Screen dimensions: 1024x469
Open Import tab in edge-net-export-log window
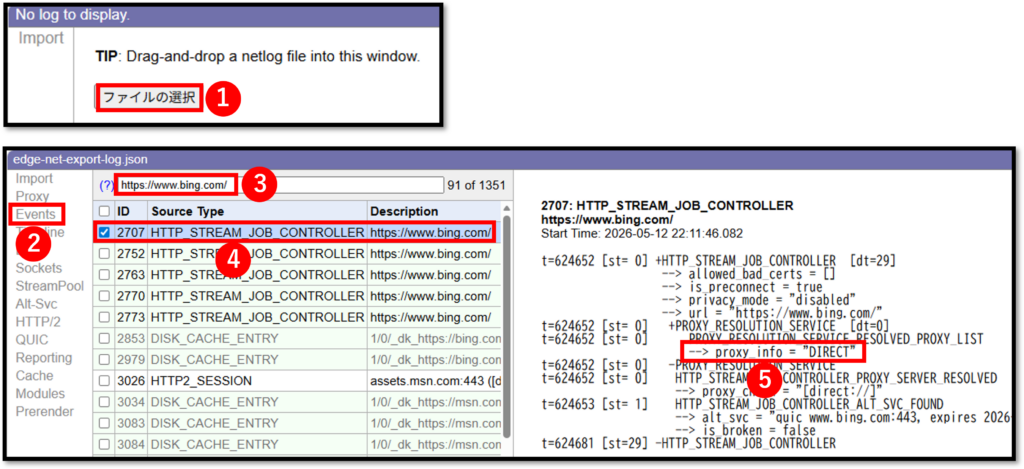click(34, 178)
